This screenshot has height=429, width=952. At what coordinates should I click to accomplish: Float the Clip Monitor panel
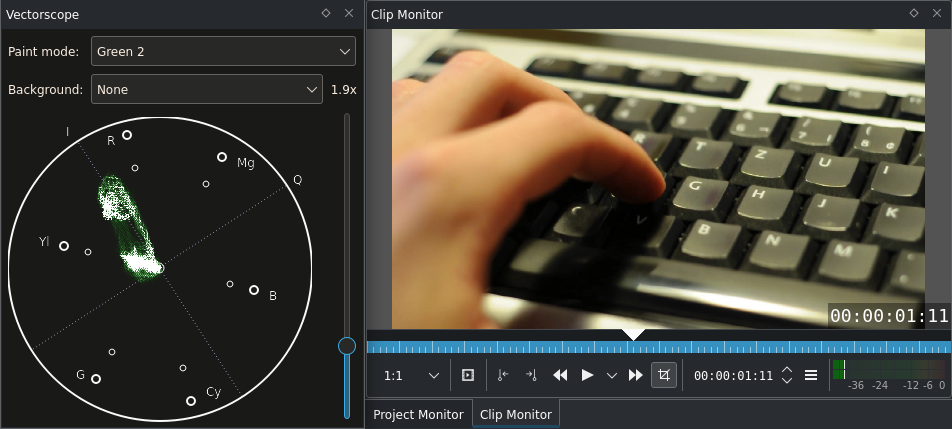(914, 13)
